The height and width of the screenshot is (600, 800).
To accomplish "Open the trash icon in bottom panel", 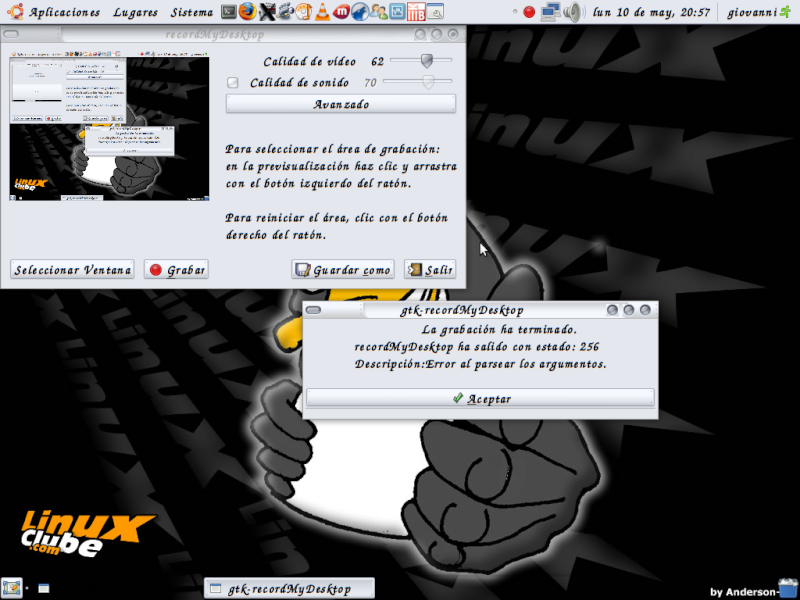I will pyautogui.click(x=788, y=588).
